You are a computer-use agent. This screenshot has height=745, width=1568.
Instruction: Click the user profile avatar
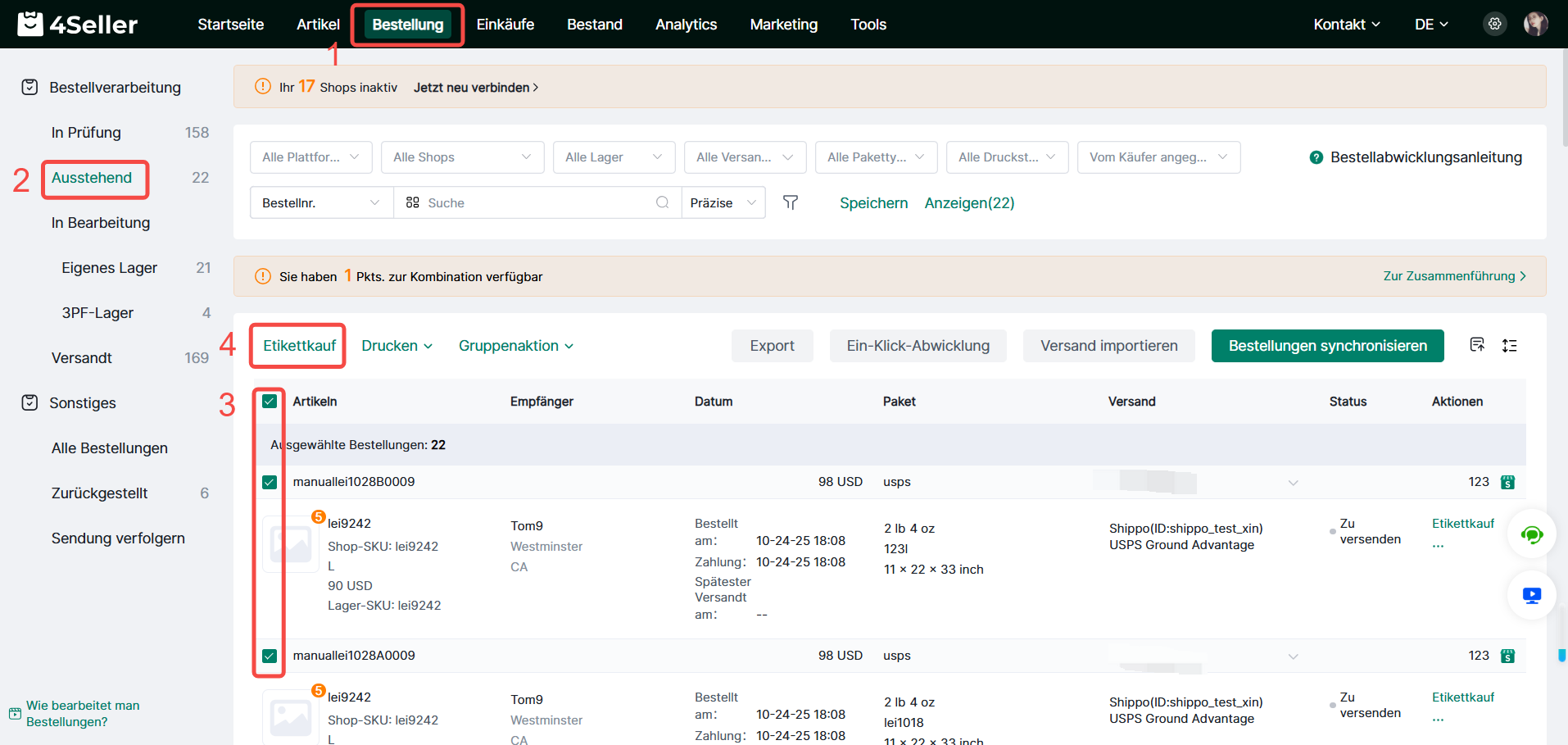1535,24
